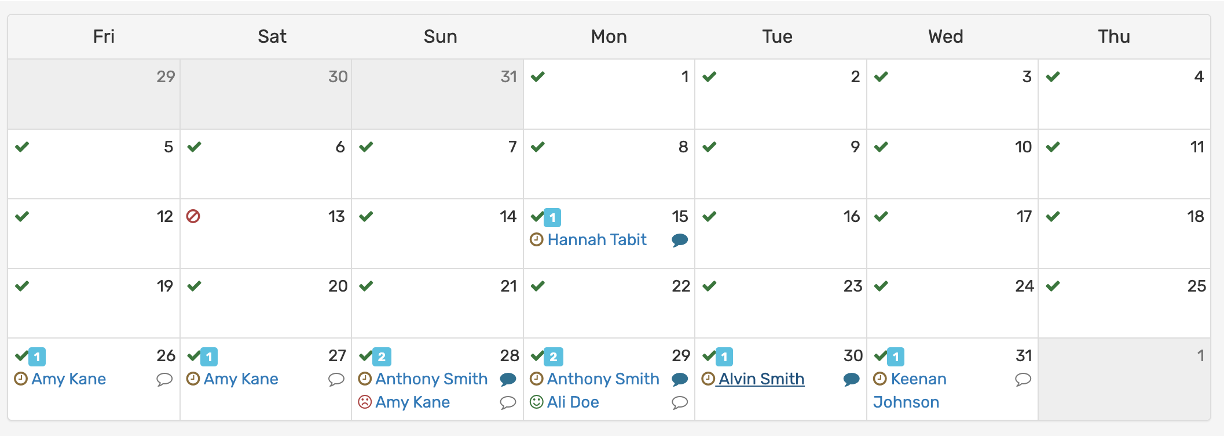Open Anthony Smith's entry on day 29
1224x436 pixels.
click(603, 379)
